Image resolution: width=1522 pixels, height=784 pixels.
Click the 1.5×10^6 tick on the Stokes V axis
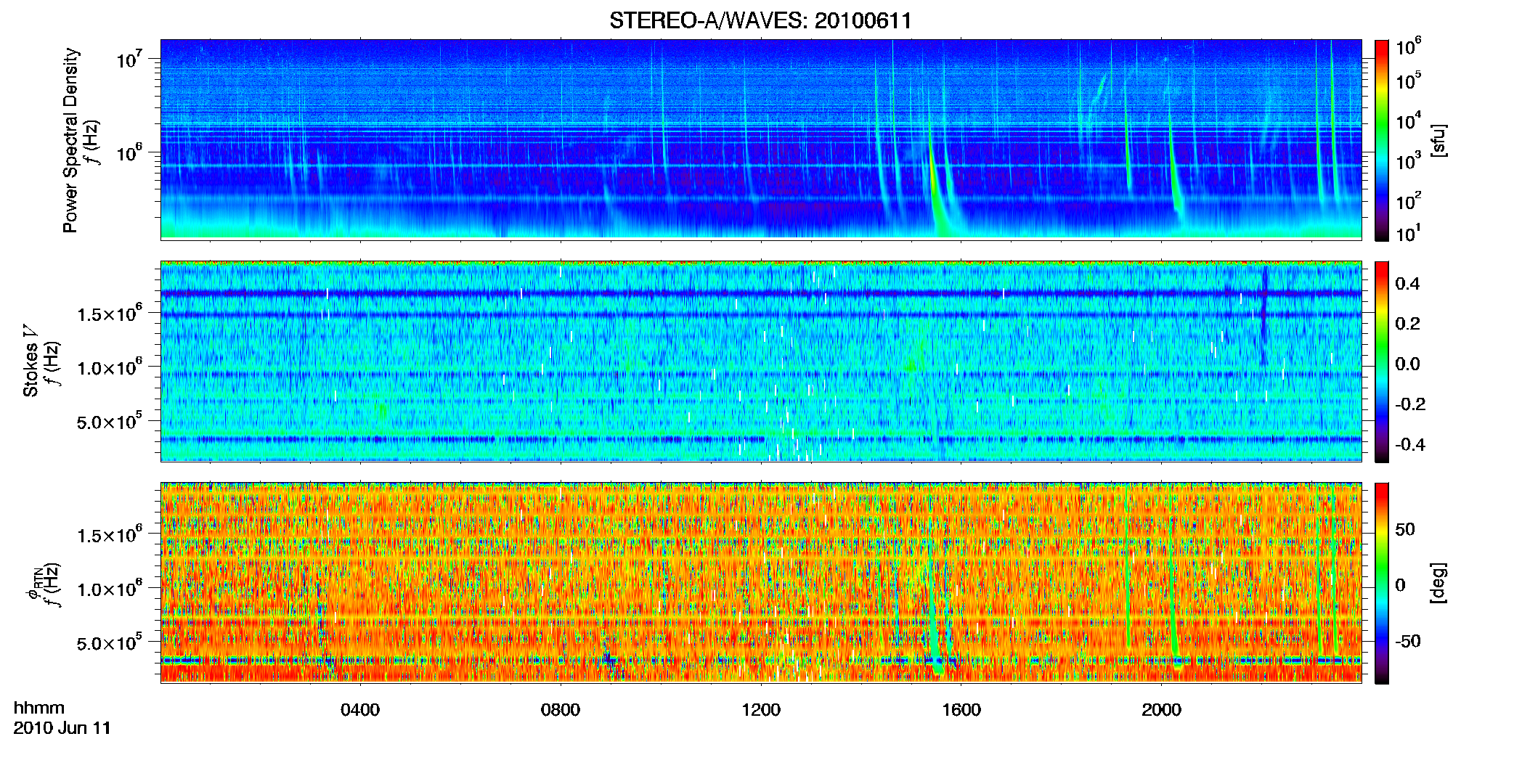109,313
